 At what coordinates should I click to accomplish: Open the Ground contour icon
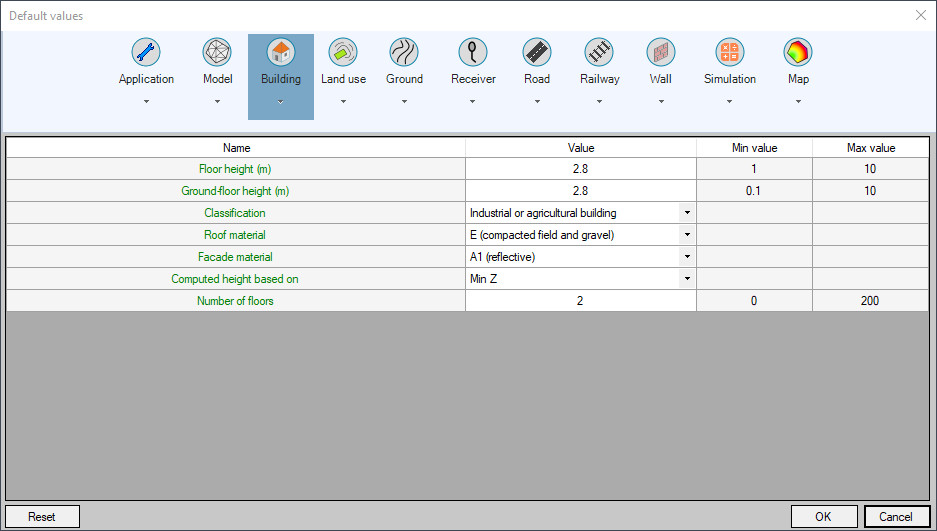(x=404, y=53)
